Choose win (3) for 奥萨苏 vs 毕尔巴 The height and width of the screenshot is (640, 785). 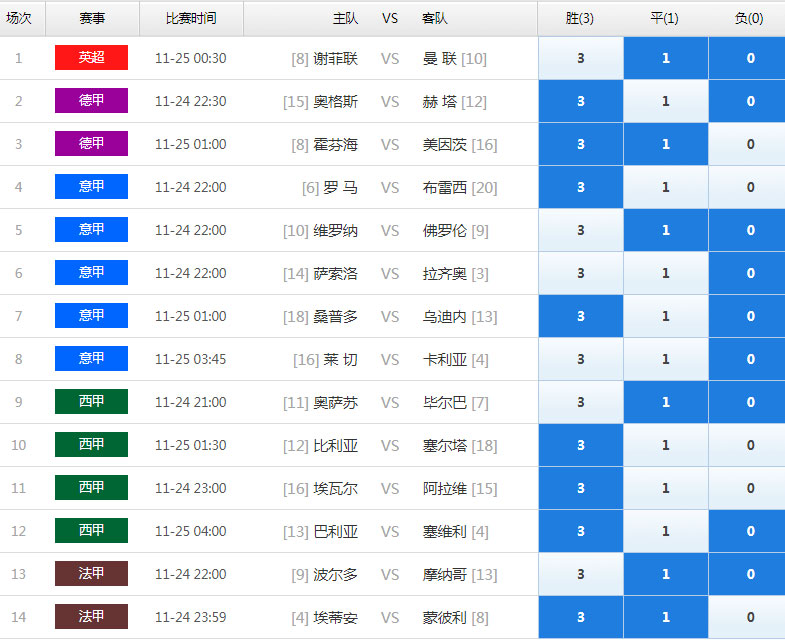click(x=581, y=403)
